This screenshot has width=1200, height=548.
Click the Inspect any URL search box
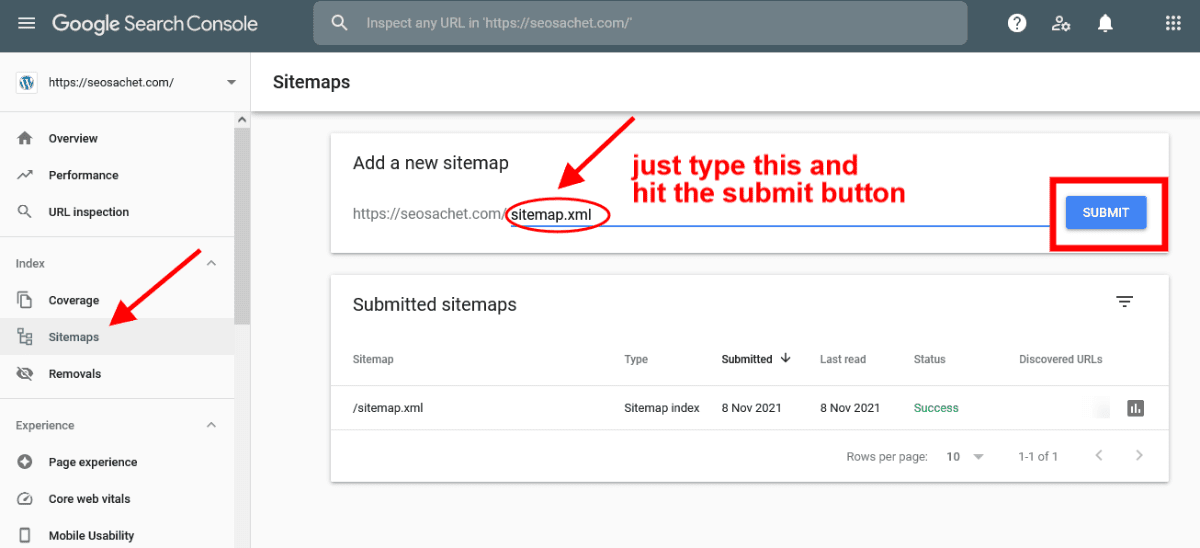(640, 22)
